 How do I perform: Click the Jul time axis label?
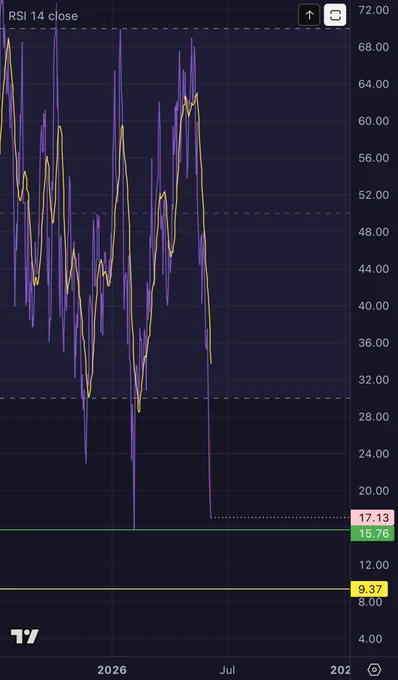227,670
